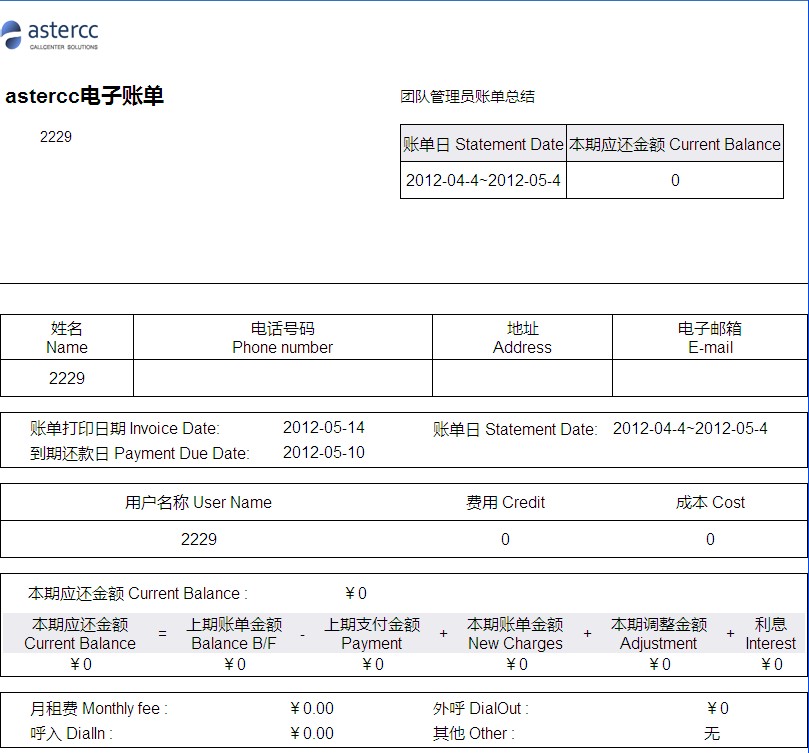Click the 团队管理员账单总结 title text
Viewport: 809px width, 753px height.
(x=467, y=97)
